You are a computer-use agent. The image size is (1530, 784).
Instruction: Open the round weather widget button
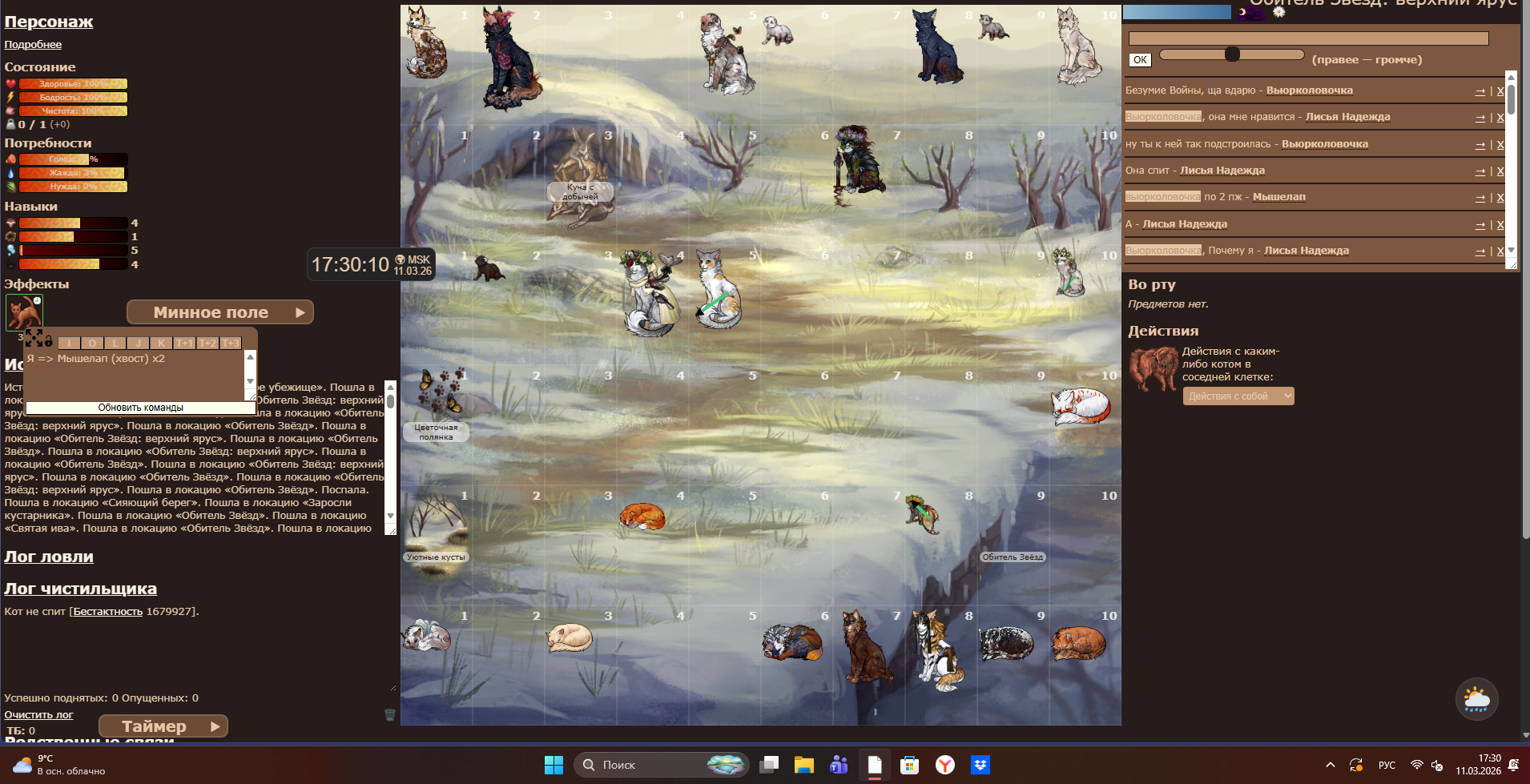coord(1476,699)
